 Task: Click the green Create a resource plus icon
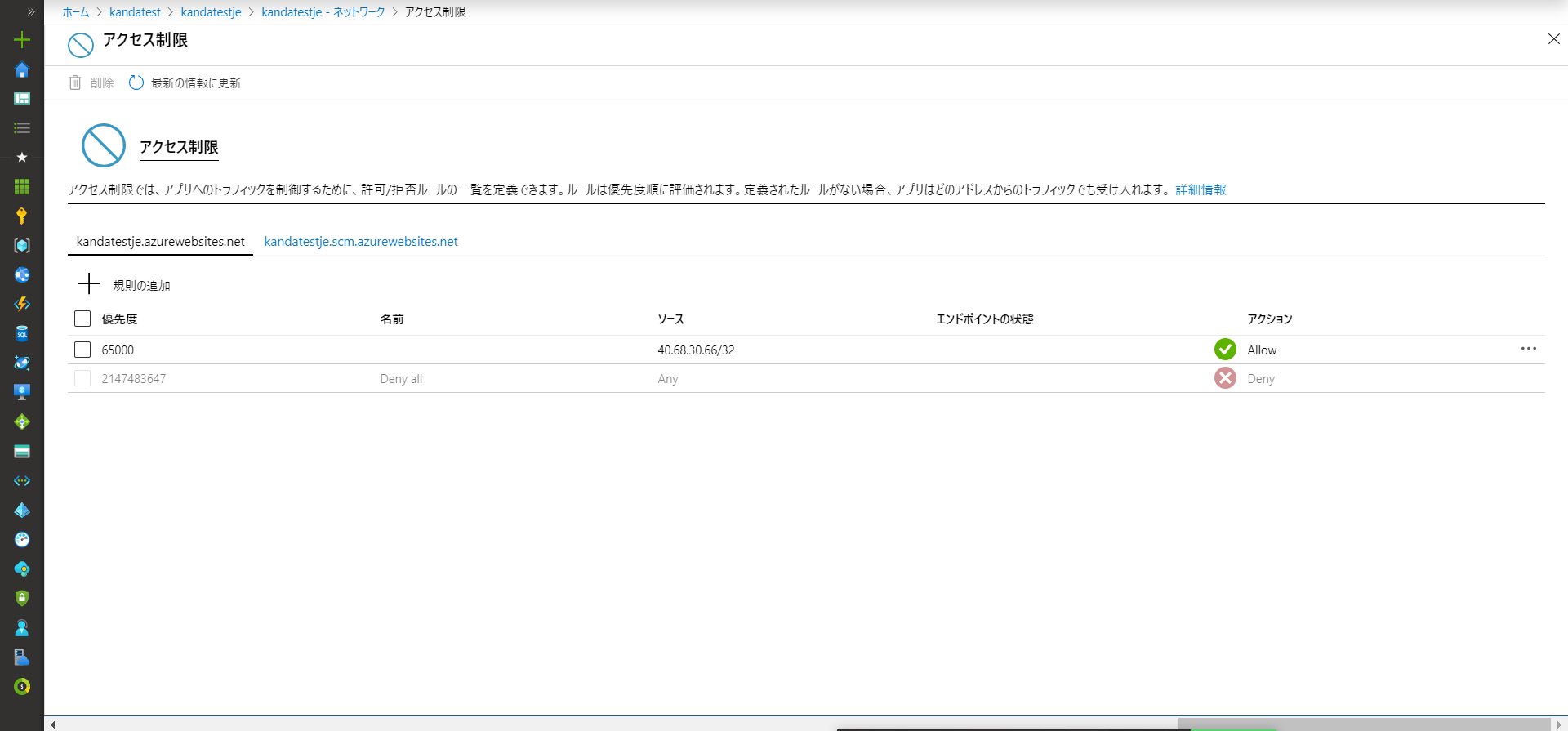[22, 39]
